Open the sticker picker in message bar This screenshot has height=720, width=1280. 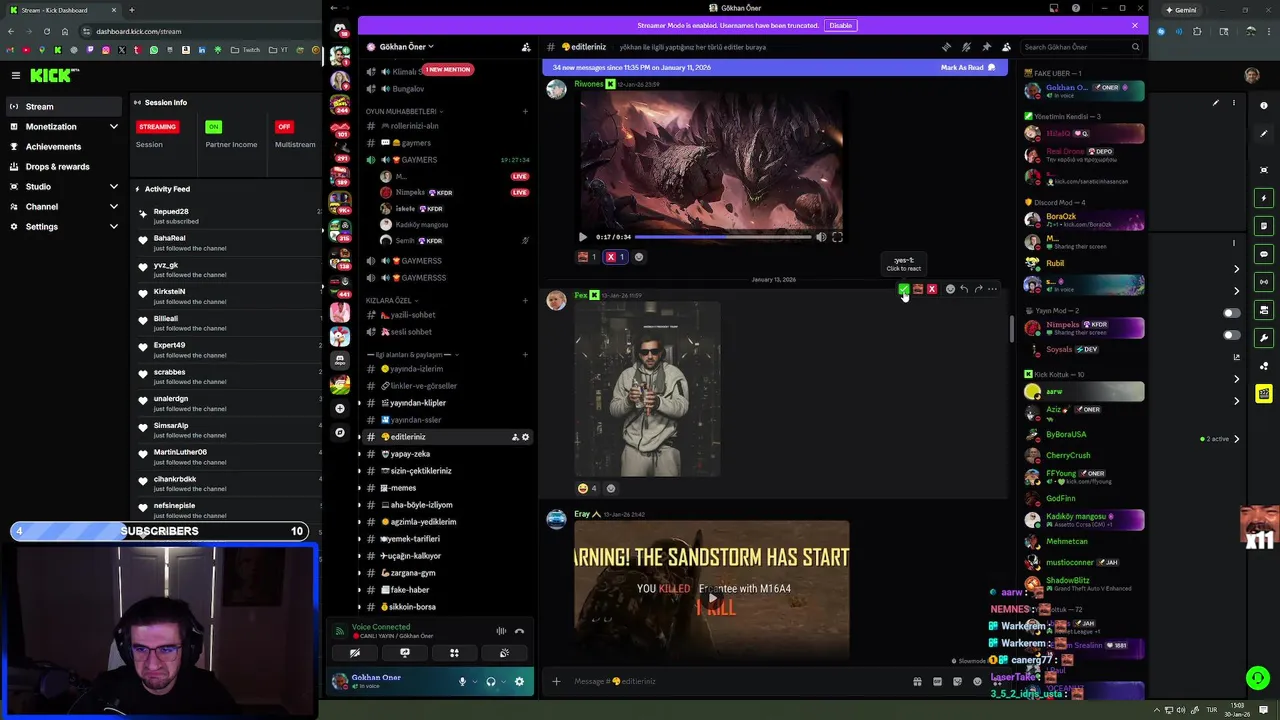tap(957, 682)
